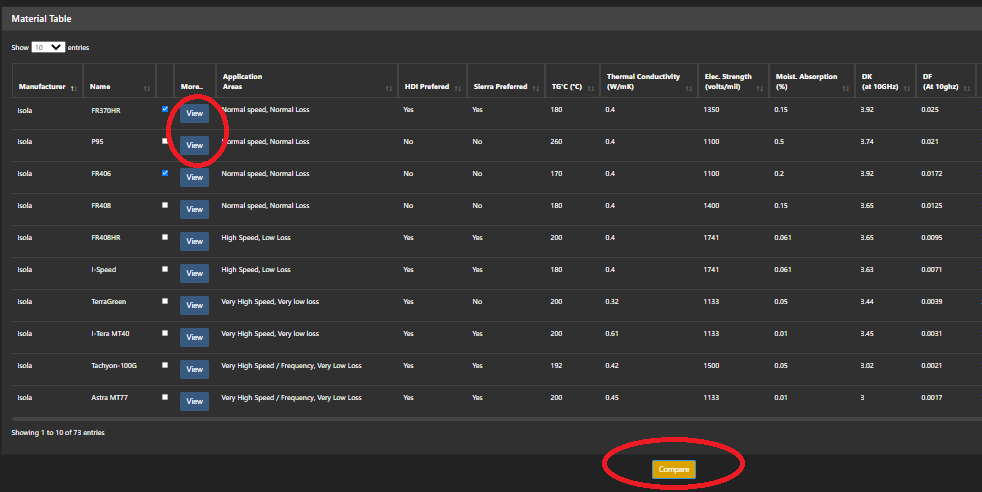Sort by HDI Prefered column
The height and width of the screenshot is (492, 982).
pyautogui.click(x=432, y=81)
